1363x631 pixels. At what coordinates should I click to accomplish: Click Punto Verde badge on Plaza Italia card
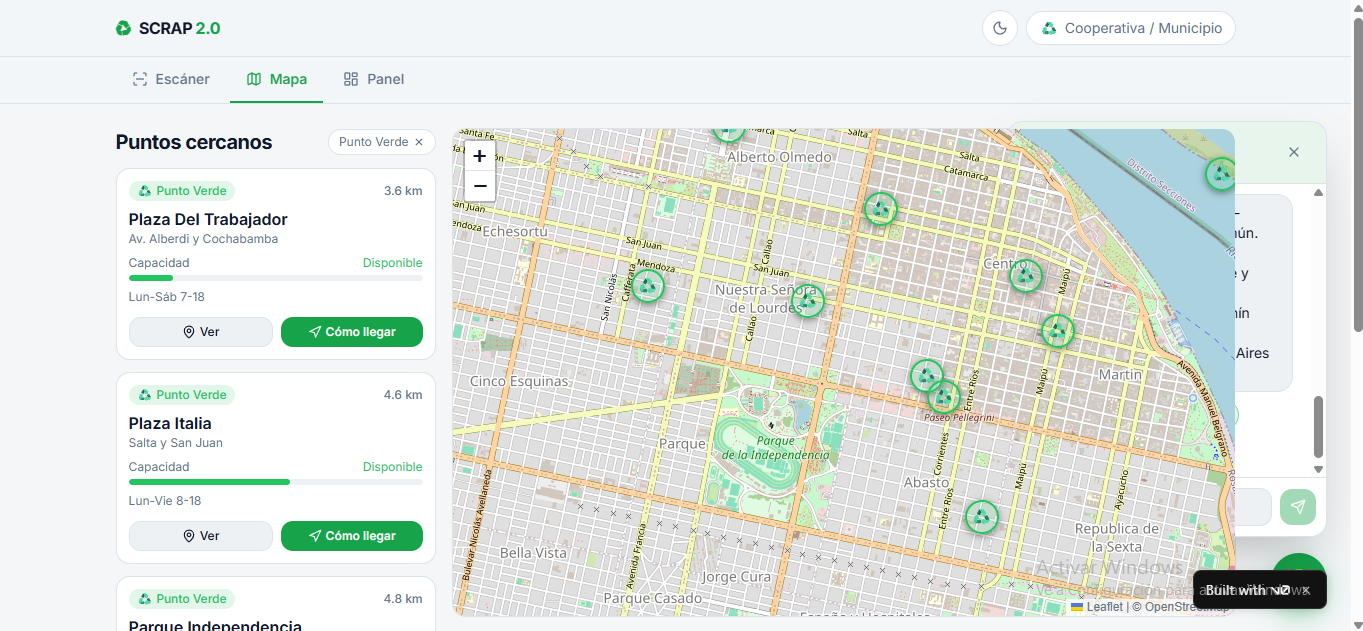click(x=182, y=395)
